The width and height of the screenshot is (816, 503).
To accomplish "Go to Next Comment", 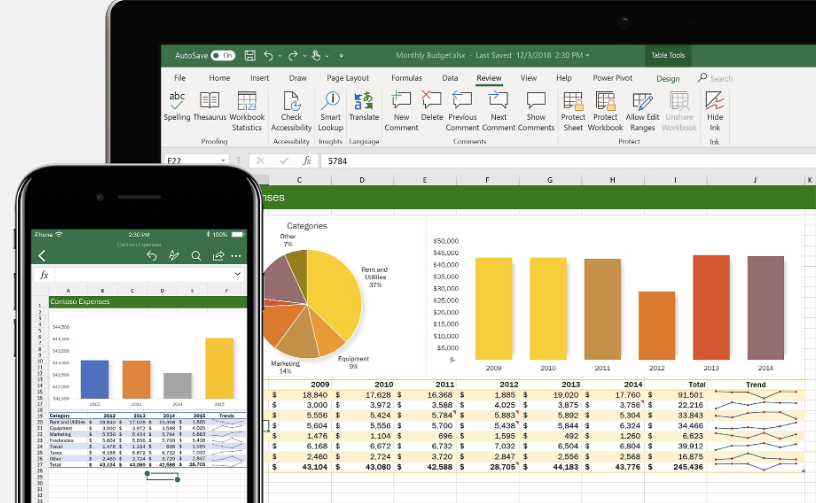I will click(499, 111).
